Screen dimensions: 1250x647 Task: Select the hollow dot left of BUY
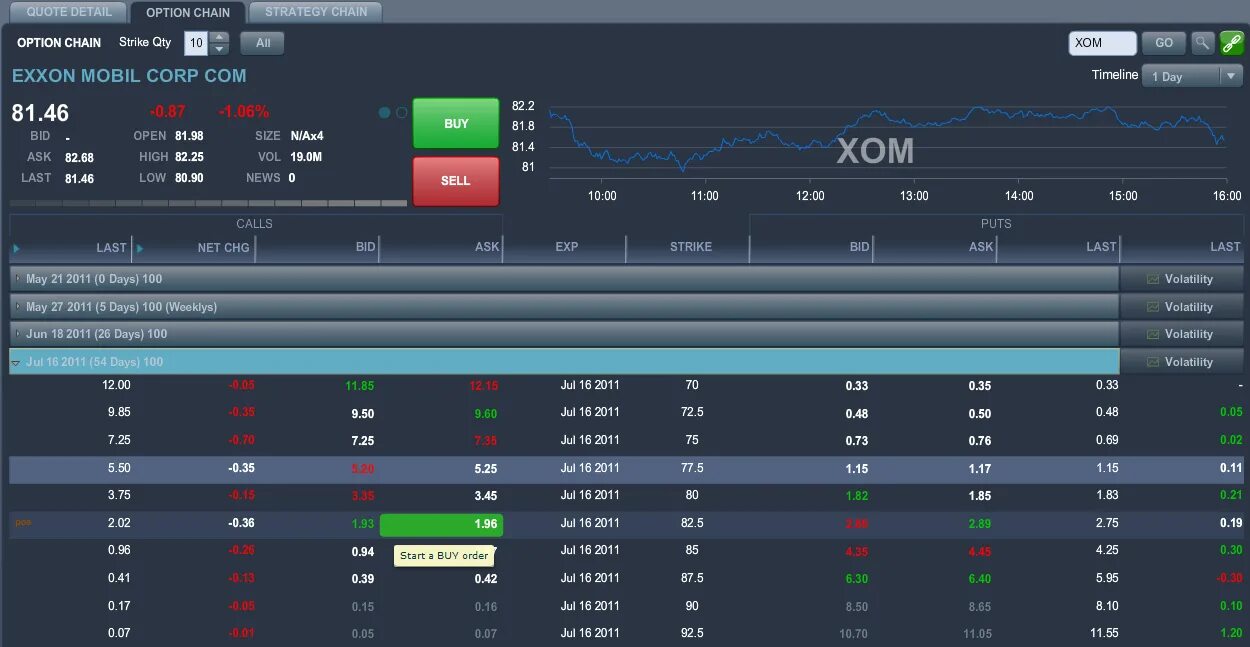(x=402, y=113)
